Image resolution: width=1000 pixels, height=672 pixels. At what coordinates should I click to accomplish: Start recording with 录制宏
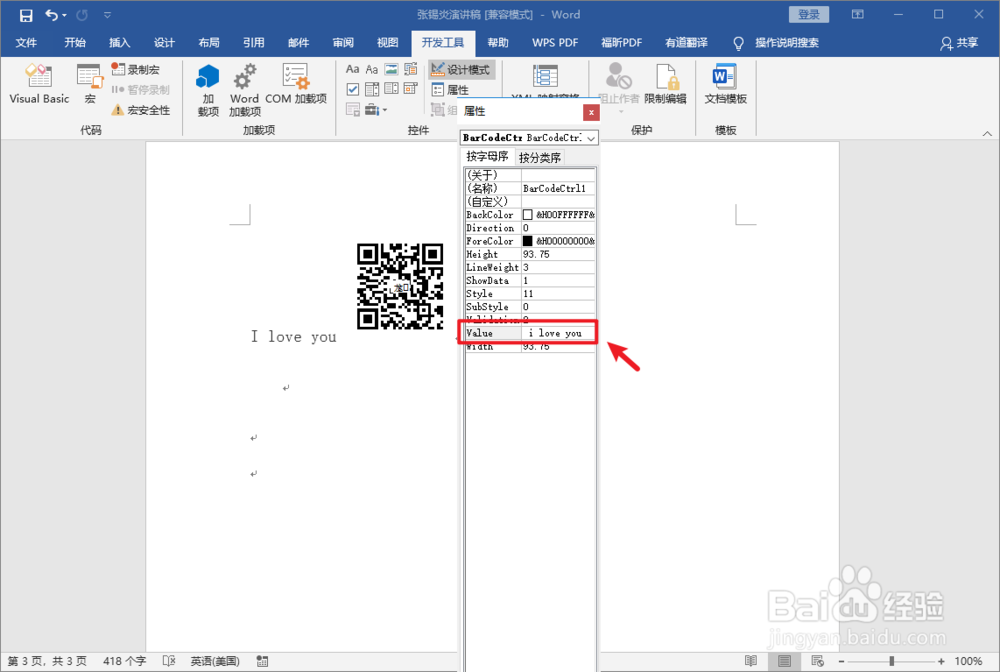(x=135, y=69)
